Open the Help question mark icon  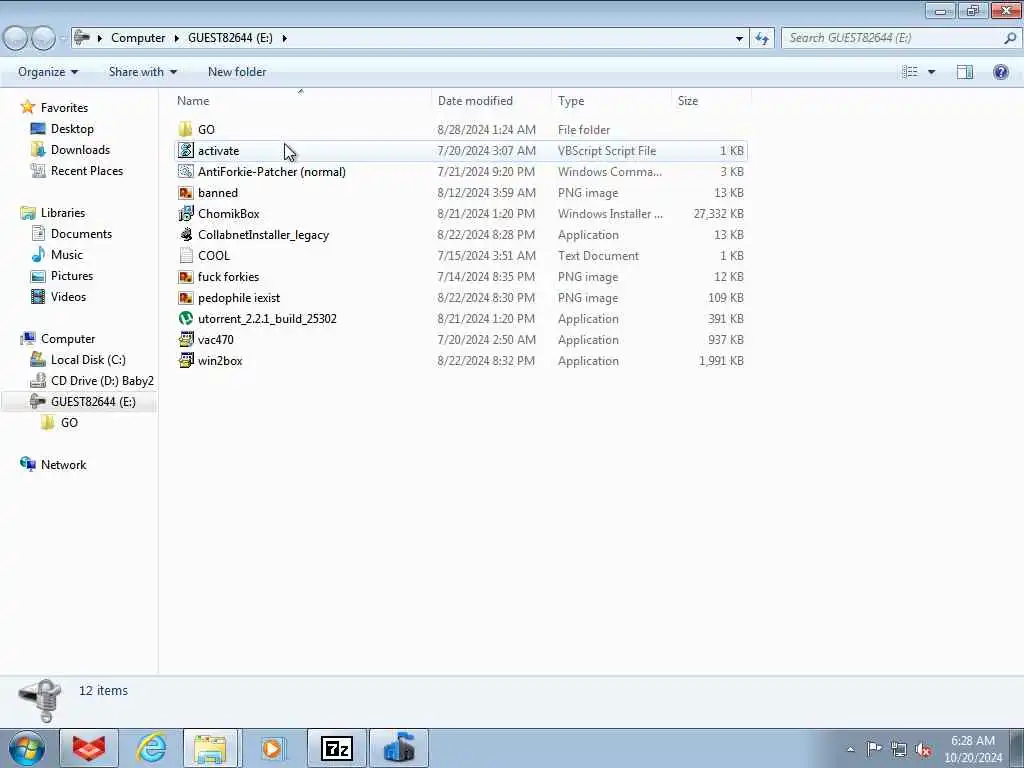[x=1000, y=72]
